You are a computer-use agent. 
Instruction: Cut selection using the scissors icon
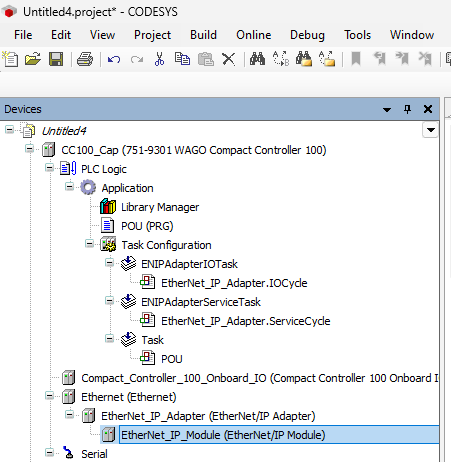159,59
